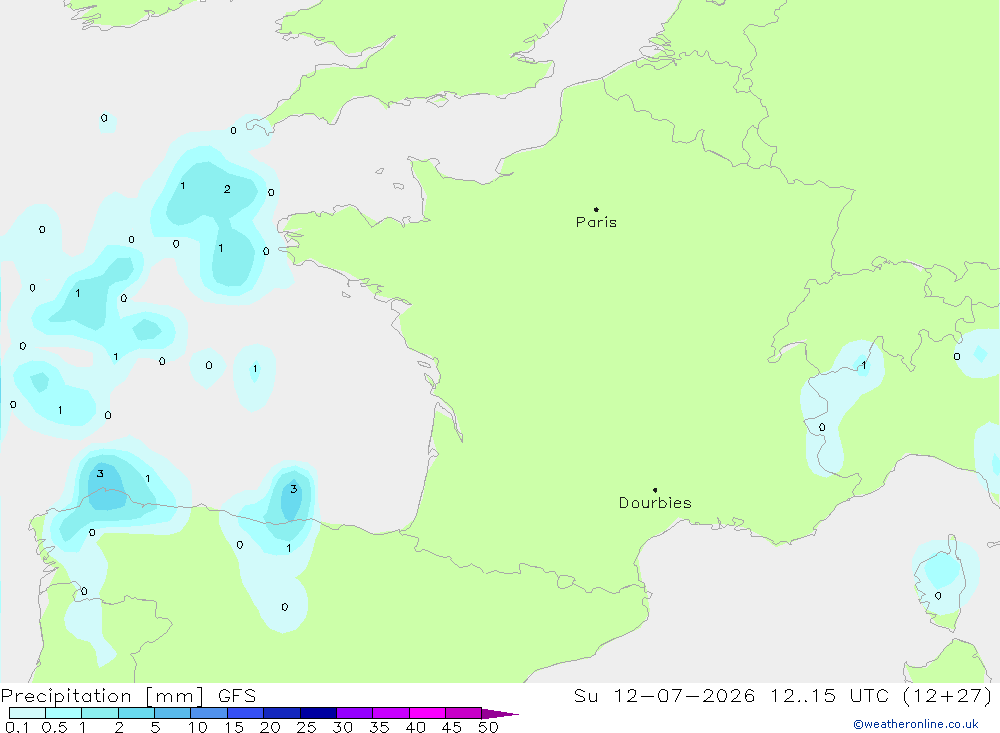Click the 'Precipitation [mm] GFS' title
1000x733 pixels.
tap(128, 696)
